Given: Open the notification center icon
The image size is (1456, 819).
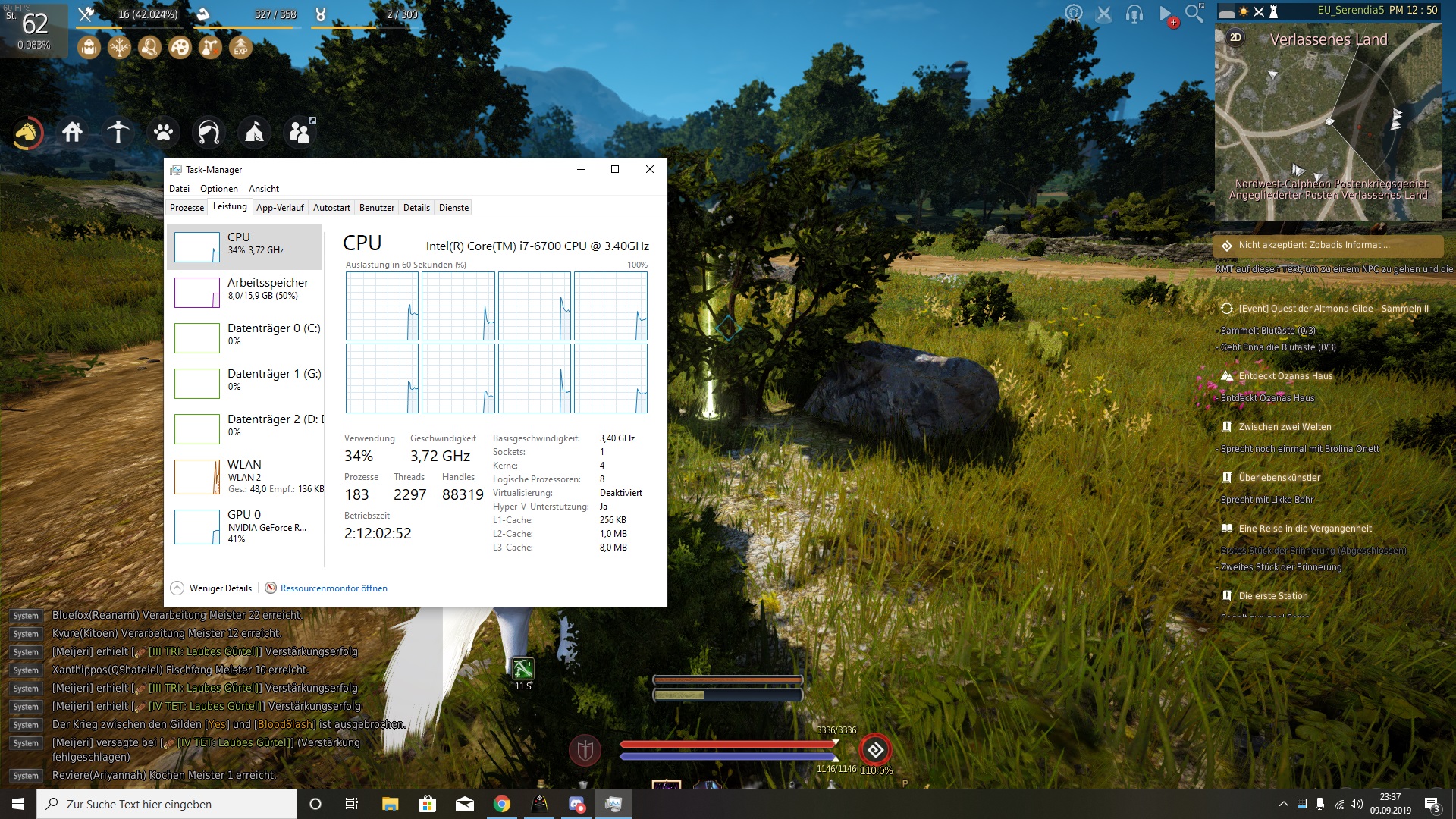Looking at the screenshot, I should coord(1432,804).
